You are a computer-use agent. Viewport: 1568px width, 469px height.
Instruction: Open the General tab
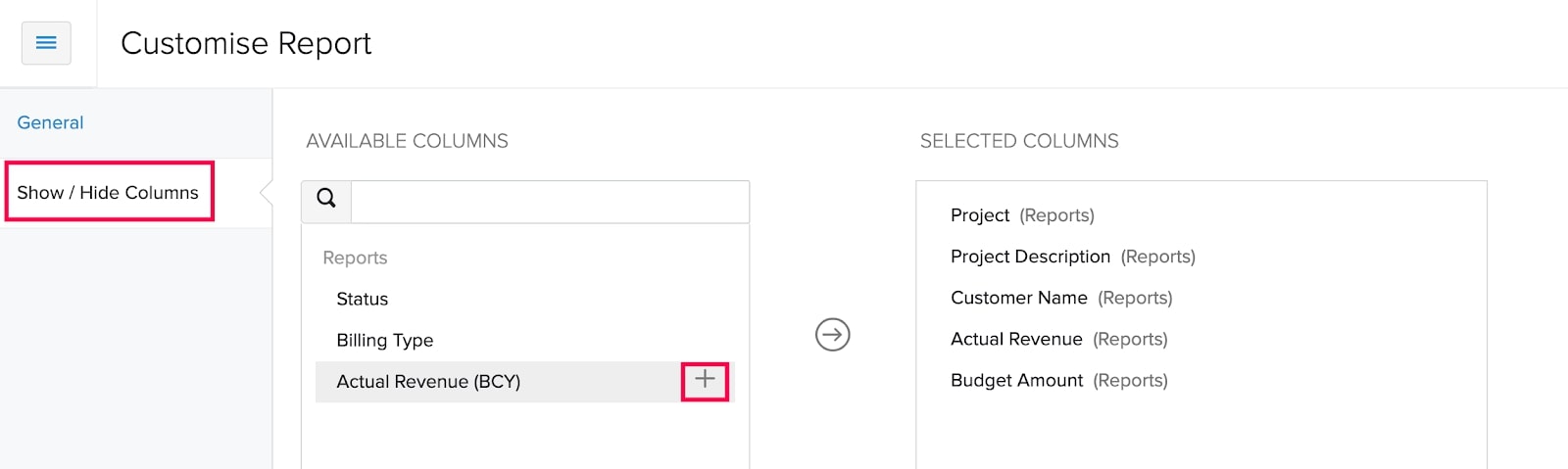tap(50, 122)
